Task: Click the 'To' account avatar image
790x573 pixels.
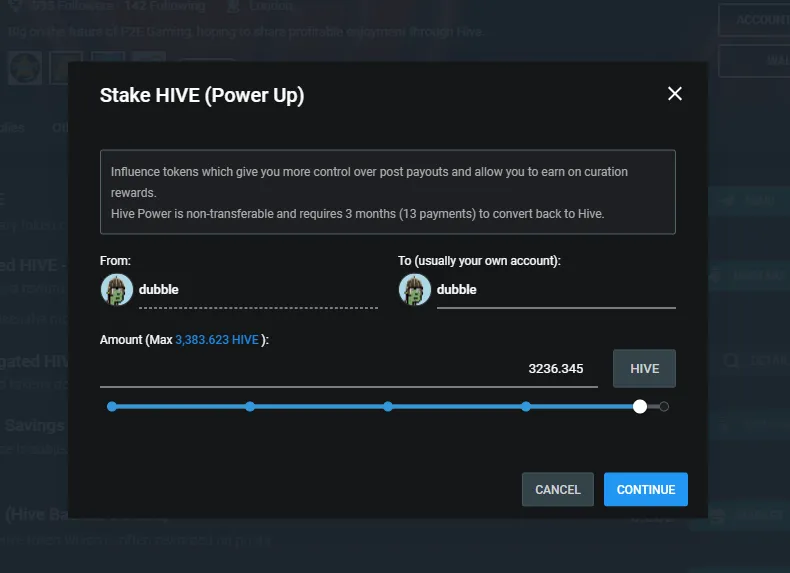Action: click(x=415, y=290)
